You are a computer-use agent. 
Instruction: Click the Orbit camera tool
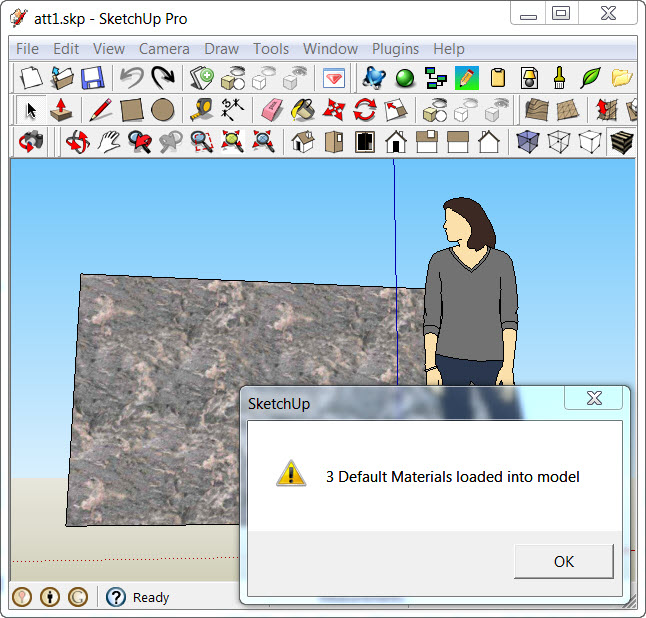pos(77,143)
